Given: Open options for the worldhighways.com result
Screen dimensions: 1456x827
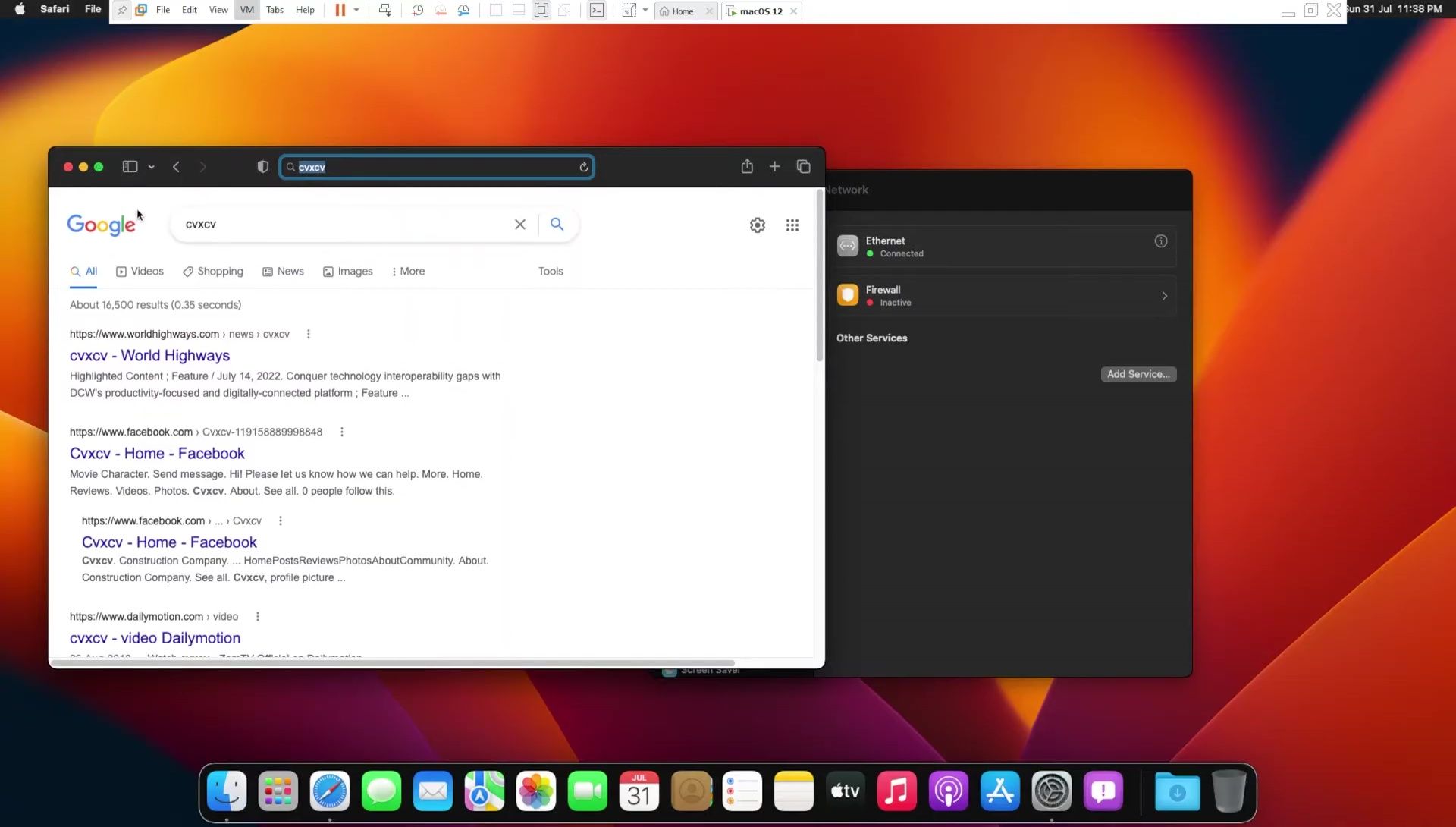Looking at the screenshot, I should 308,335.
